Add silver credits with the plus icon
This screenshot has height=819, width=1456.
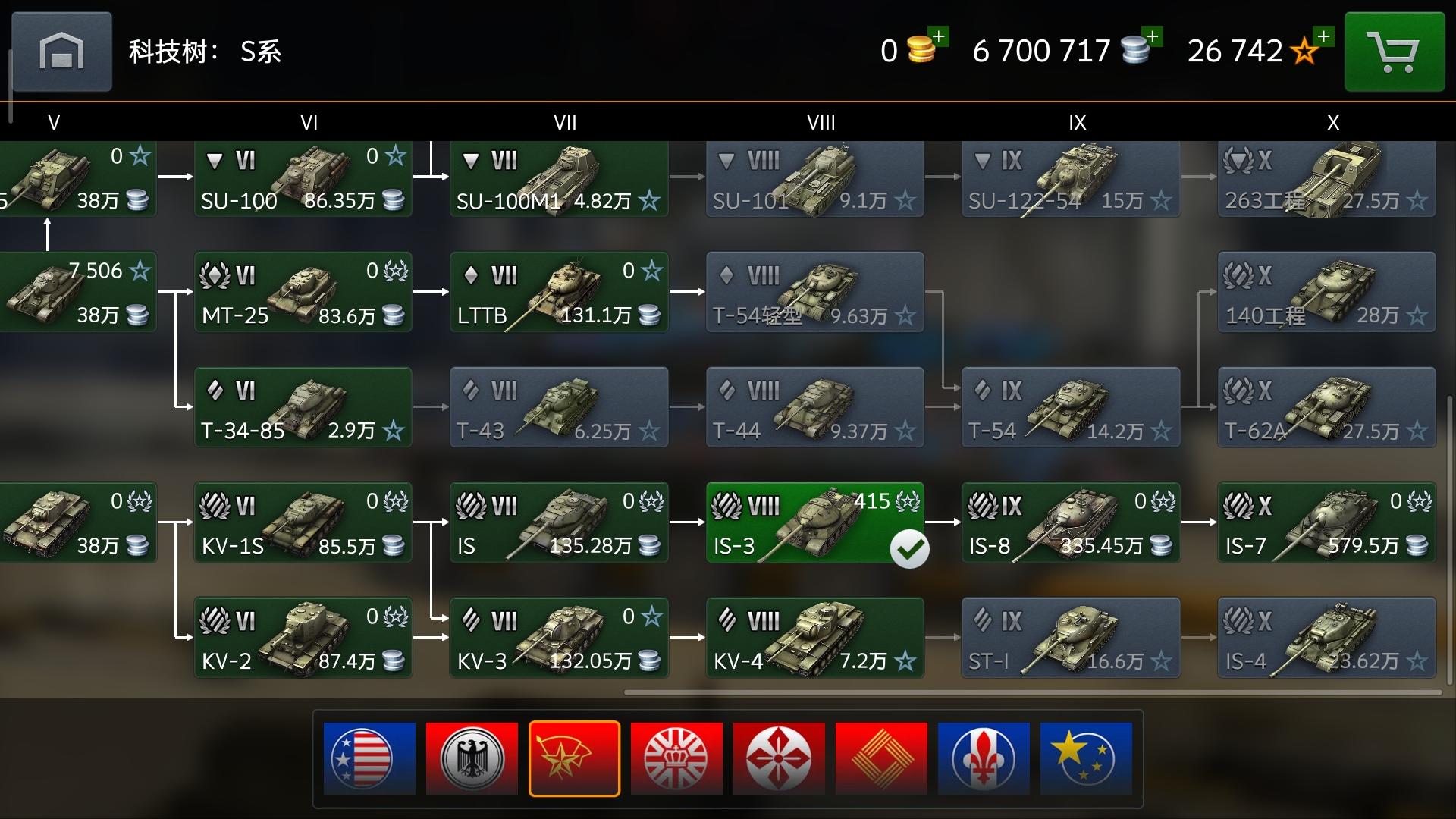point(1153,36)
